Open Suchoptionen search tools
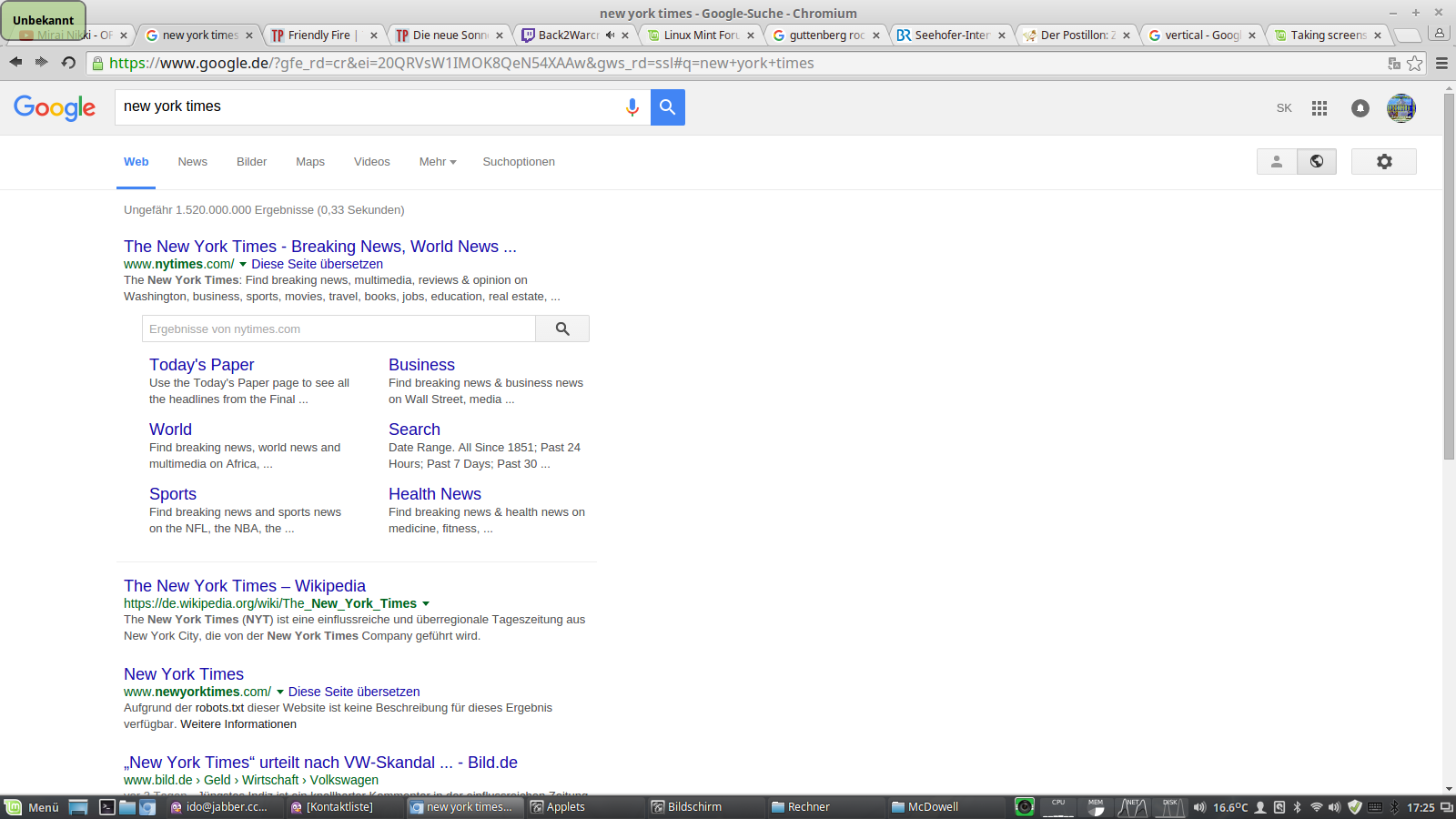 coord(519,162)
